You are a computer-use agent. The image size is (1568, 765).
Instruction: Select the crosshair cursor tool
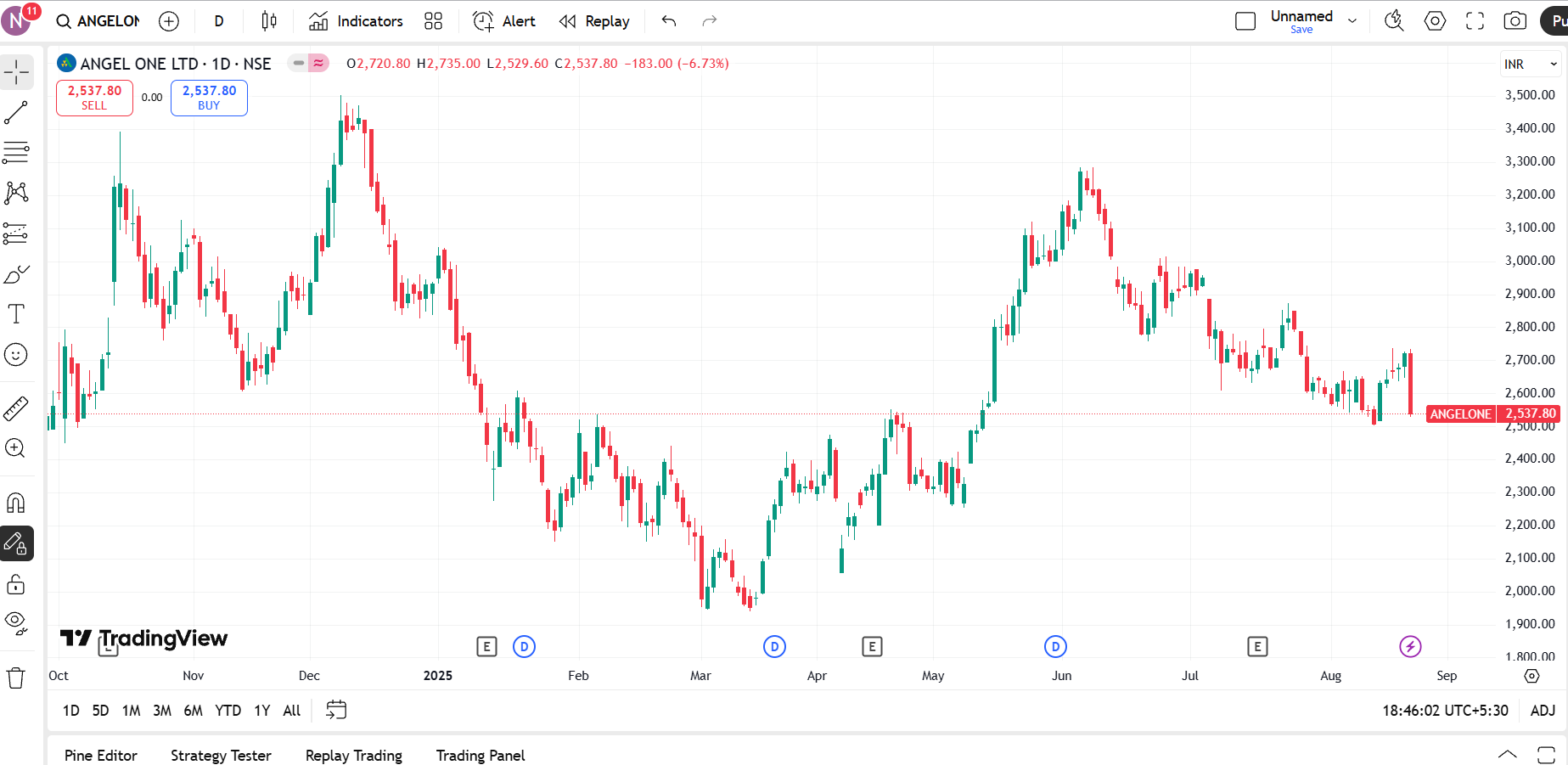point(16,72)
